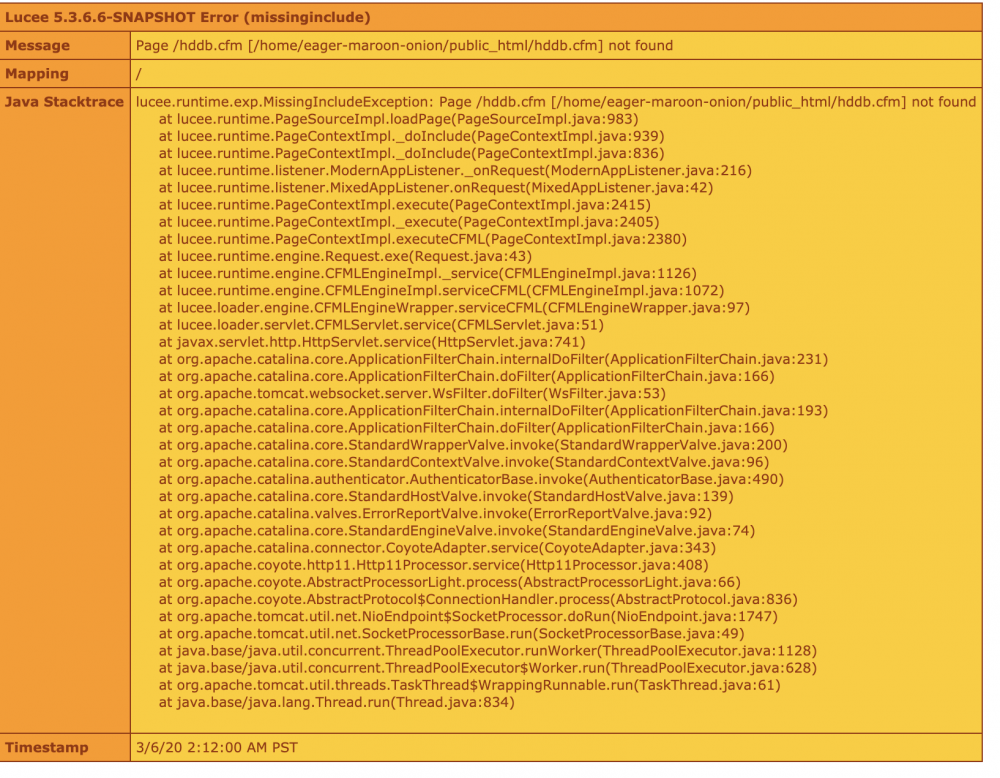Select the ThreadPoolExecutor$Worker.run line
The height and width of the screenshot is (778, 1000).
pyautogui.click(x=488, y=669)
